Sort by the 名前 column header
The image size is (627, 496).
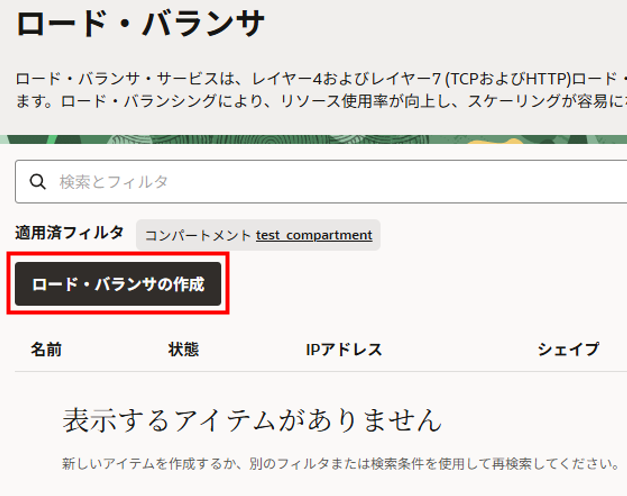coord(46,349)
